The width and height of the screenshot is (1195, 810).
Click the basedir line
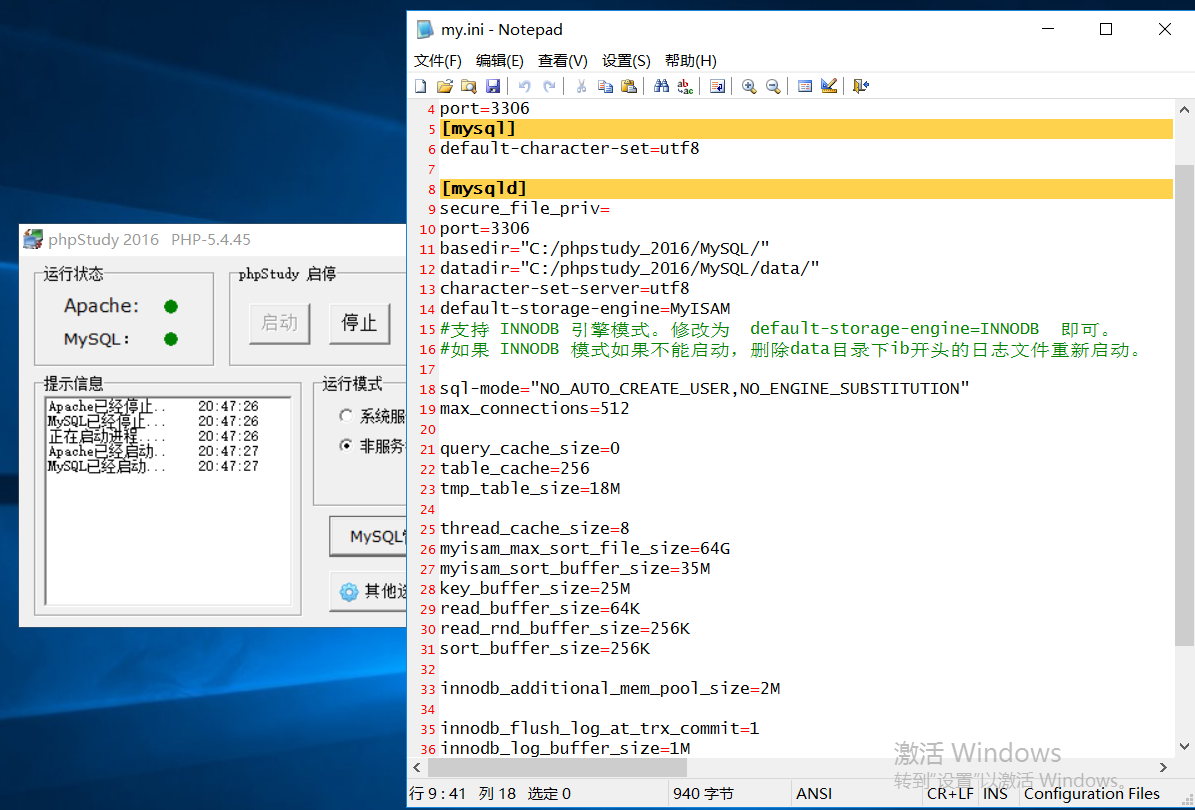pos(604,248)
